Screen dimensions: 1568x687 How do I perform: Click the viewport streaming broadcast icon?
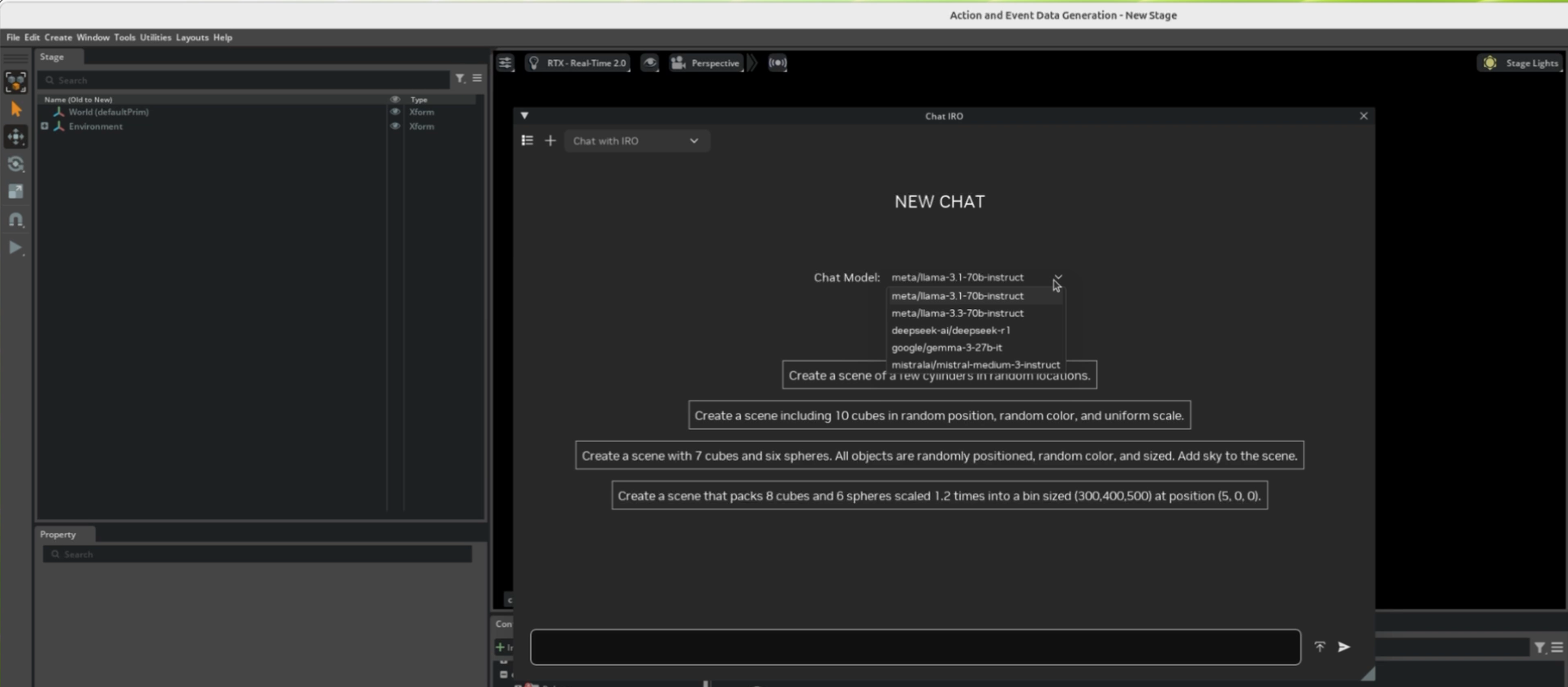[x=778, y=63]
